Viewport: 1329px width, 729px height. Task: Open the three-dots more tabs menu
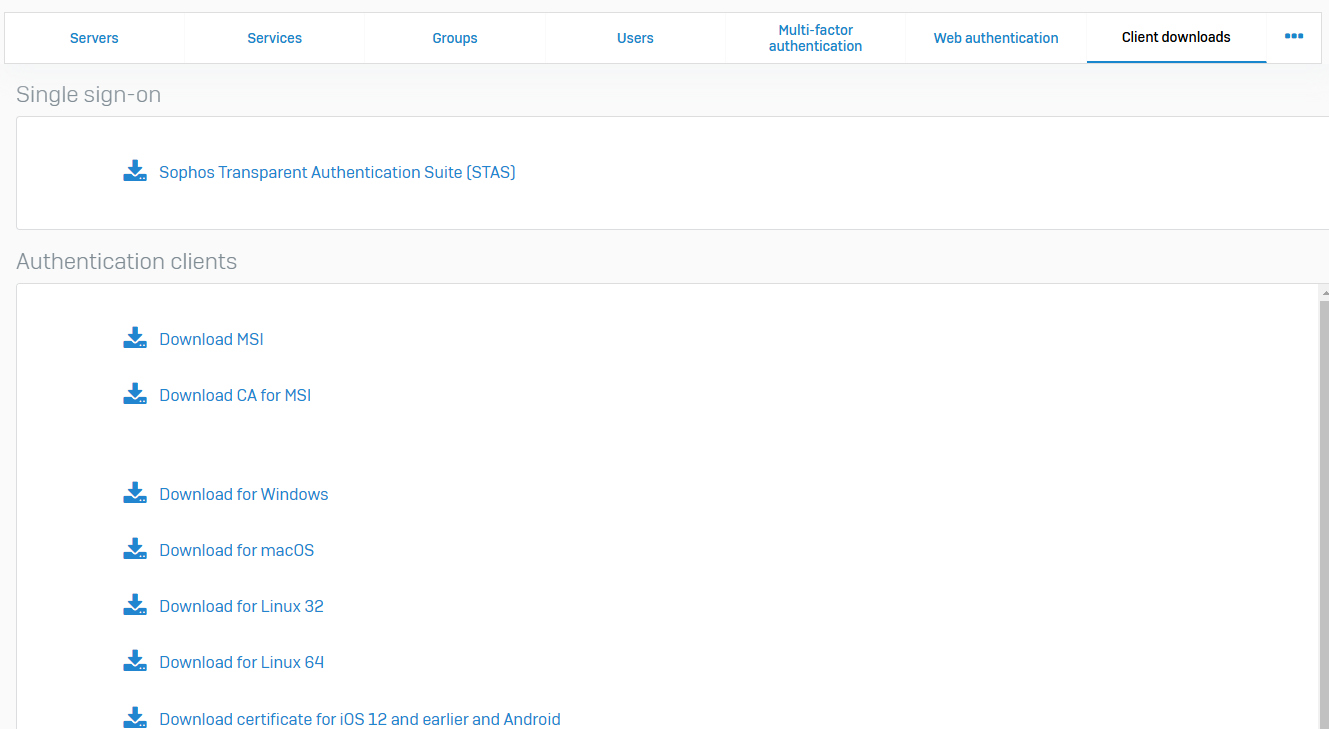coord(1294,37)
